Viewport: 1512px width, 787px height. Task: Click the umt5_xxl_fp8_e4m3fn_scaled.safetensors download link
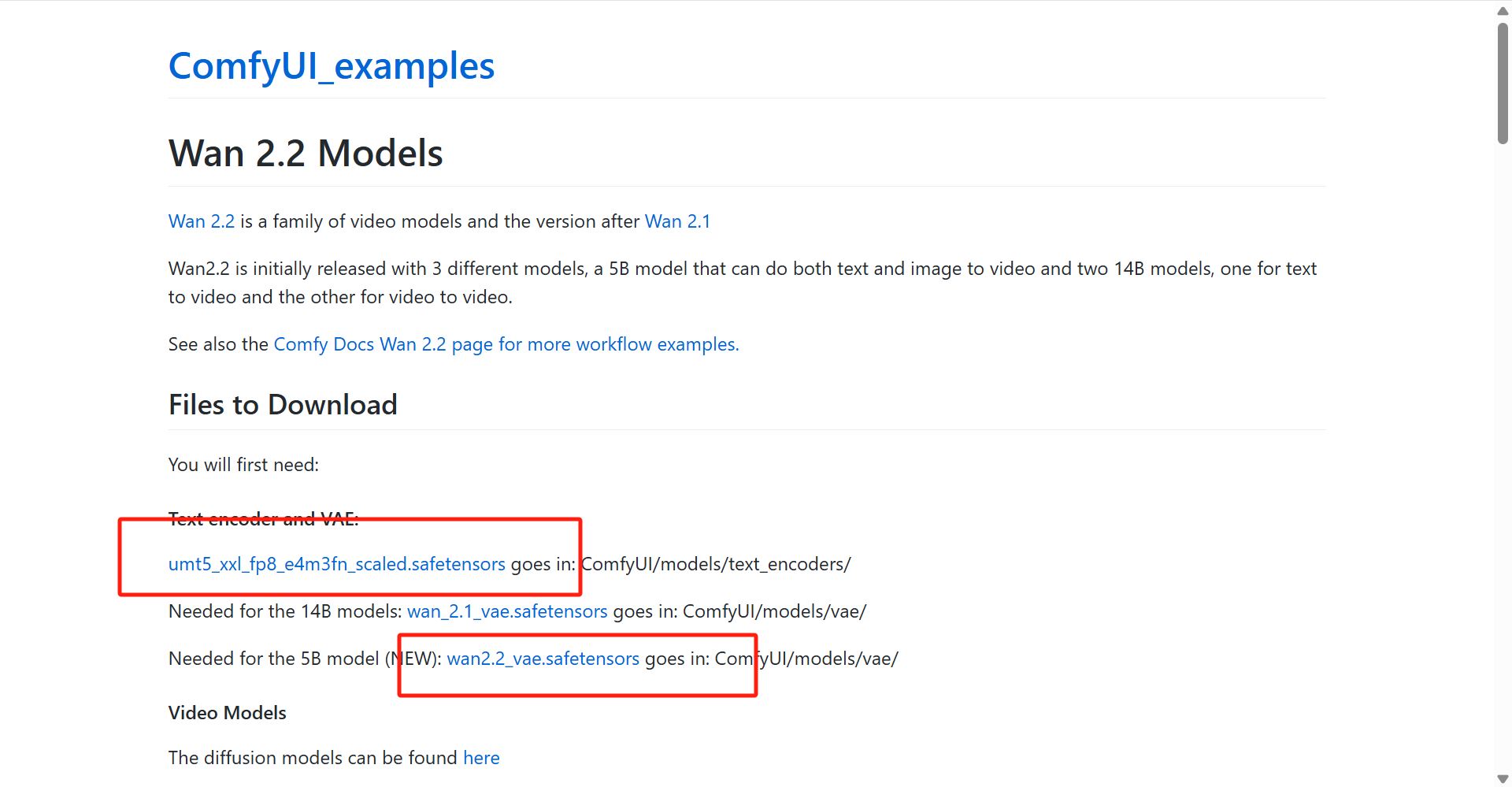(336, 564)
